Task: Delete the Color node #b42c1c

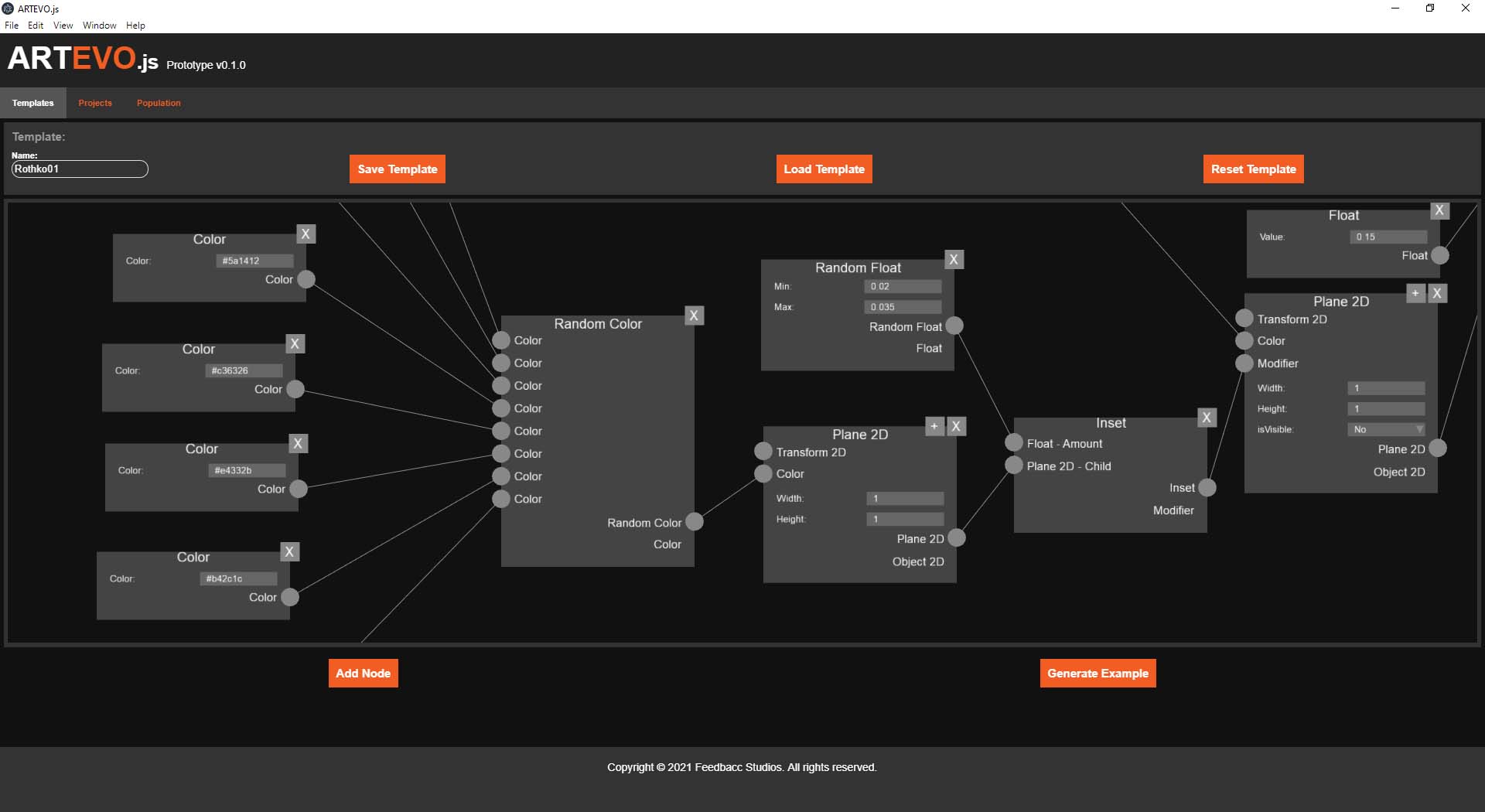Action: click(289, 552)
